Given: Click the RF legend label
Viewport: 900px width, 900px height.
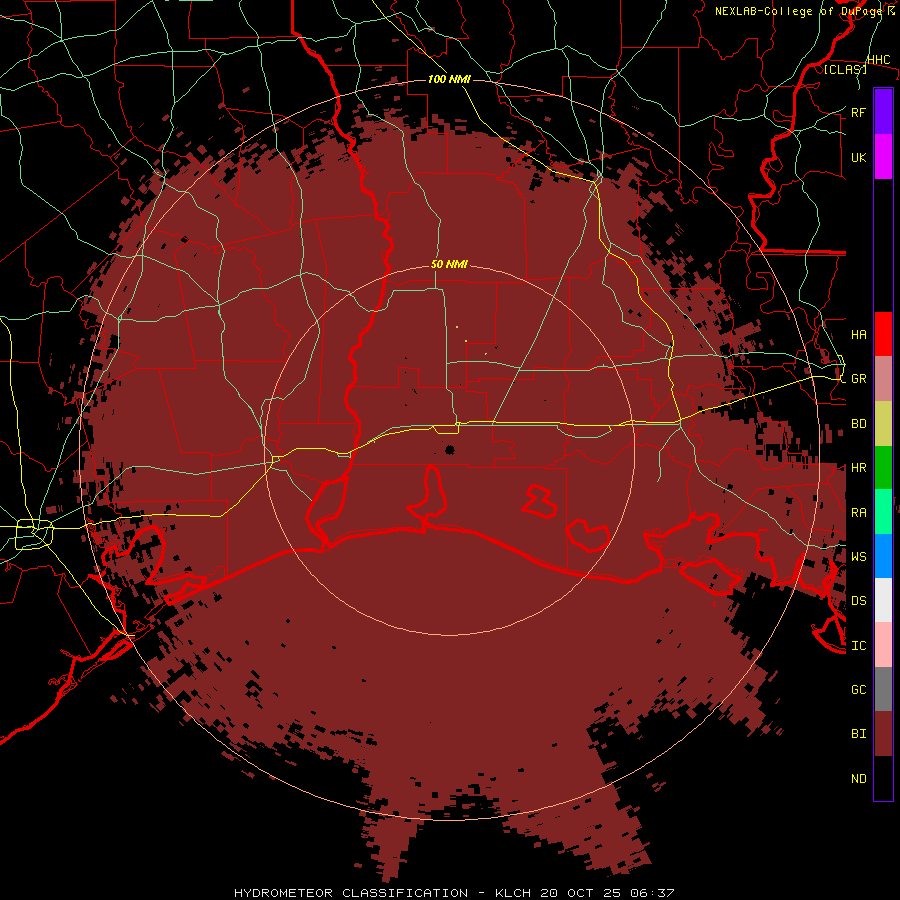Looking at the screenshot, I should tap(859, 112).
